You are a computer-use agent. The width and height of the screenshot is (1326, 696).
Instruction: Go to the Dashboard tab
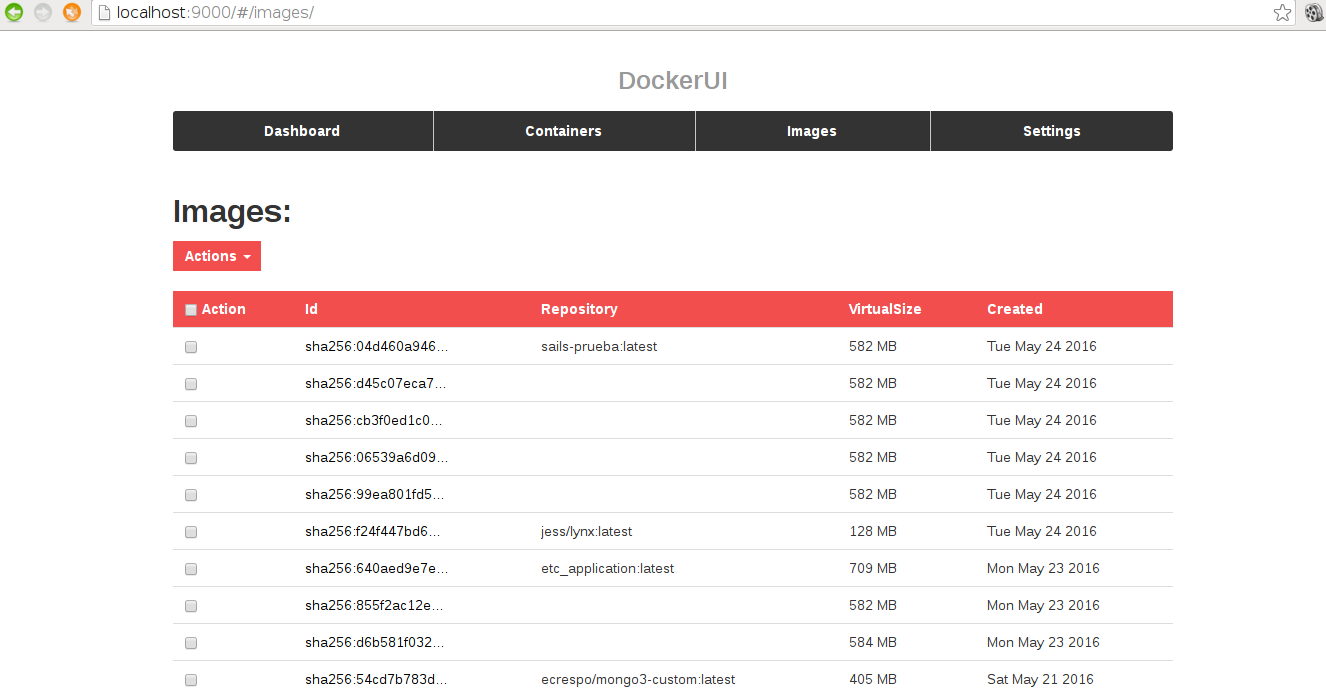[x=302, y=131]
